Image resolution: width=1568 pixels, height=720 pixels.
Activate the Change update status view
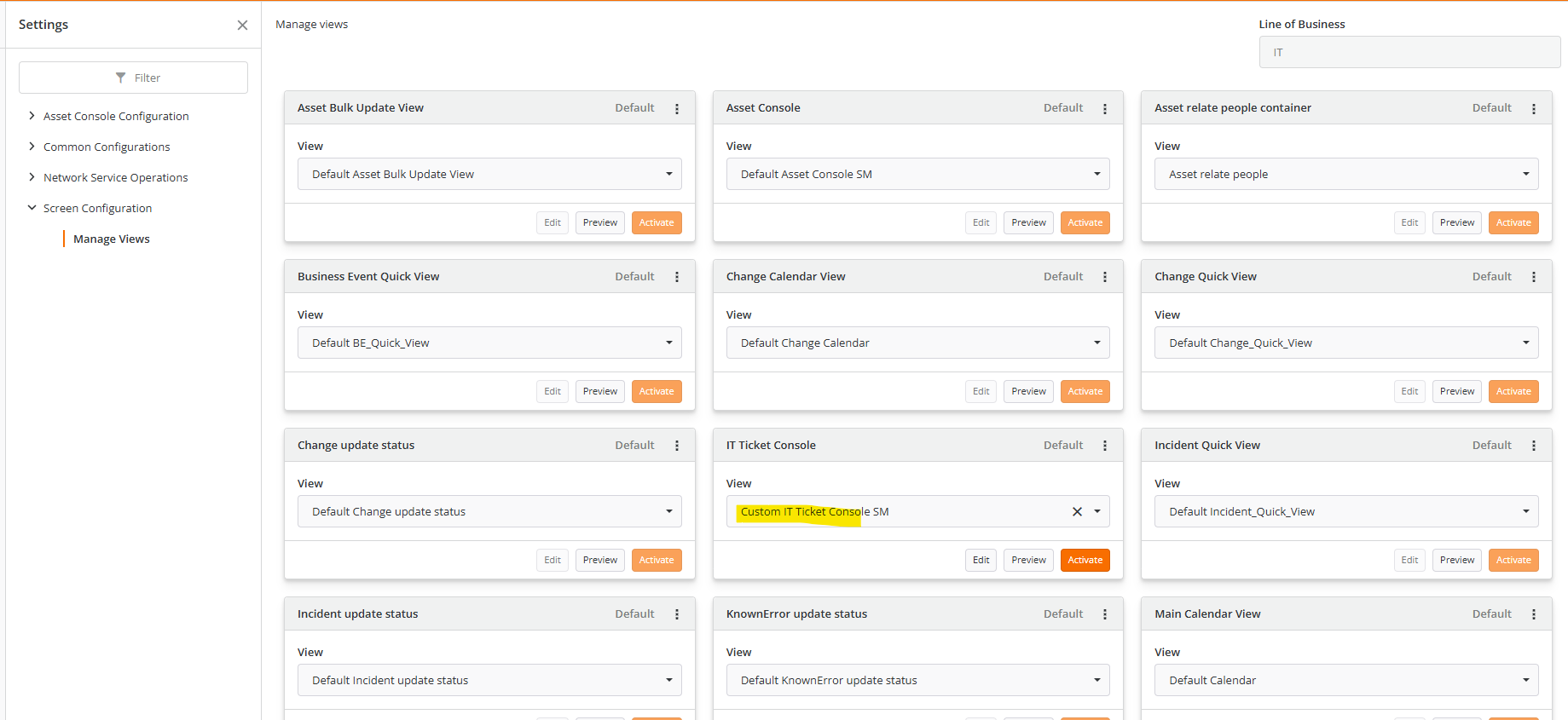657,560
